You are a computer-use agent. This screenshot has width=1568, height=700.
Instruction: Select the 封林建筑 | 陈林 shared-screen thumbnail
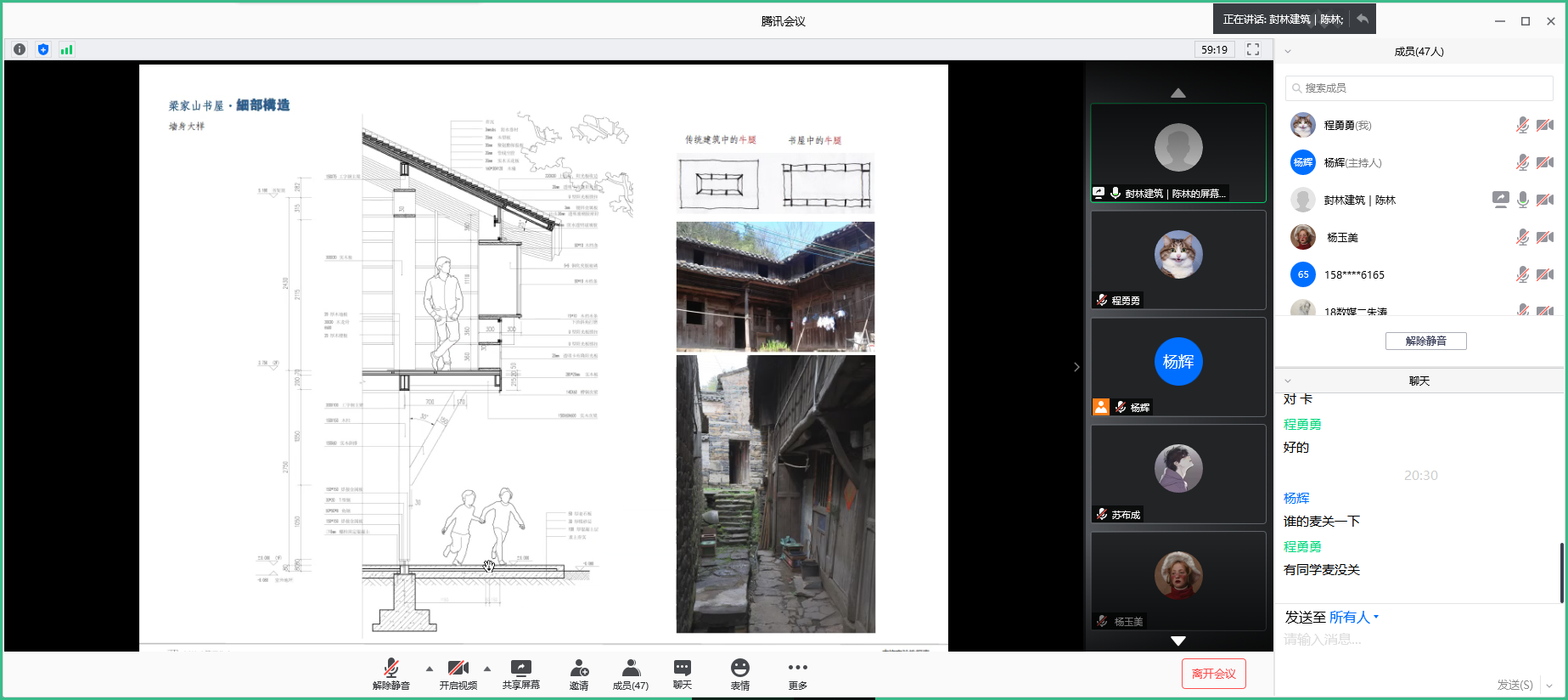(1178, 153)
